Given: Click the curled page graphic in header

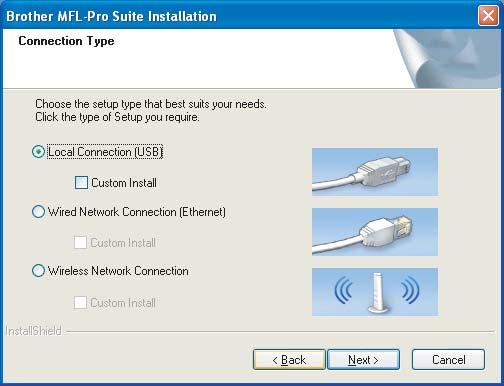Looking at the screenshot, I should tap(448, 59).
